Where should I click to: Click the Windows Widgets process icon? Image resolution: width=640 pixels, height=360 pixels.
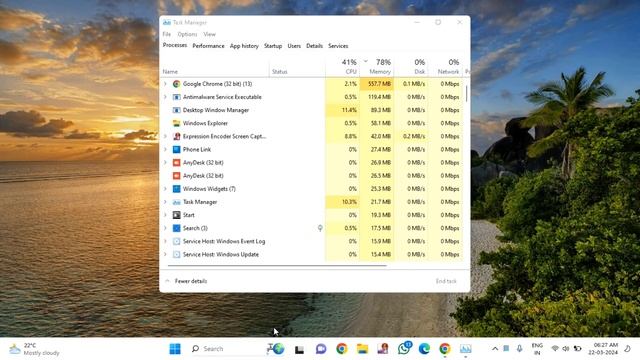pos(176,189)
